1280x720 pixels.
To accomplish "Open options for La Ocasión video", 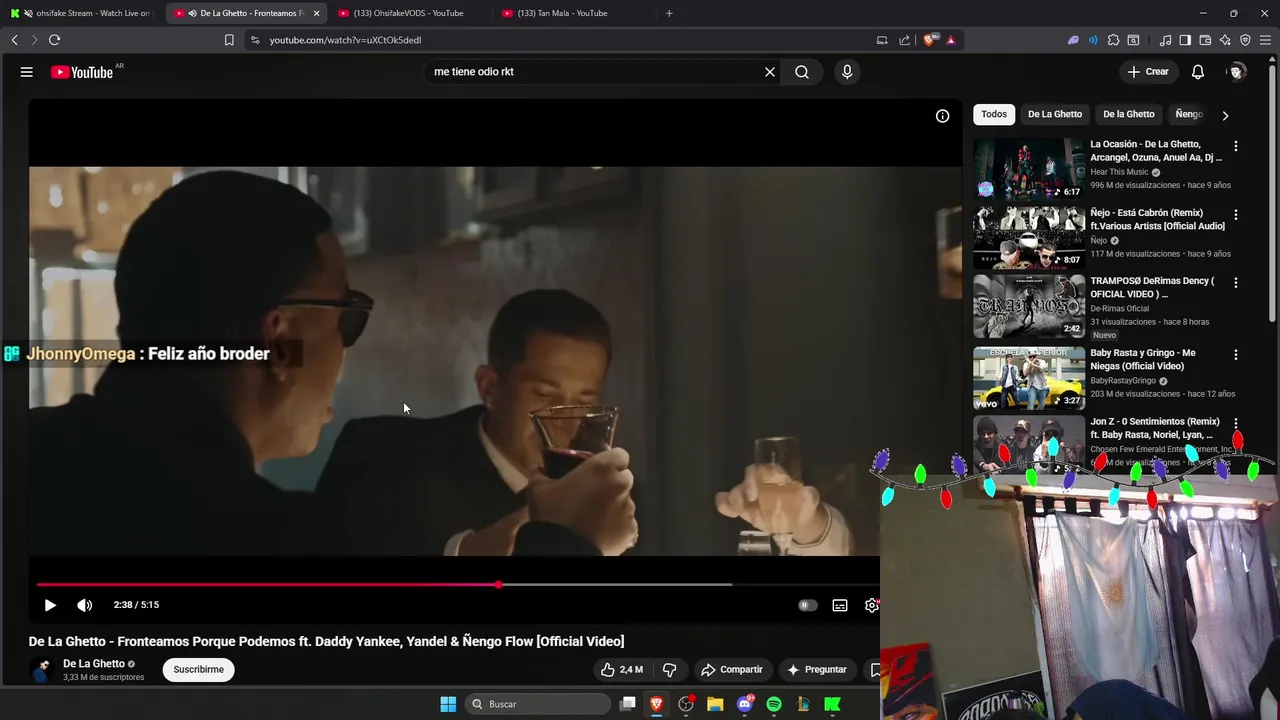I will [x=1236, y=146].
